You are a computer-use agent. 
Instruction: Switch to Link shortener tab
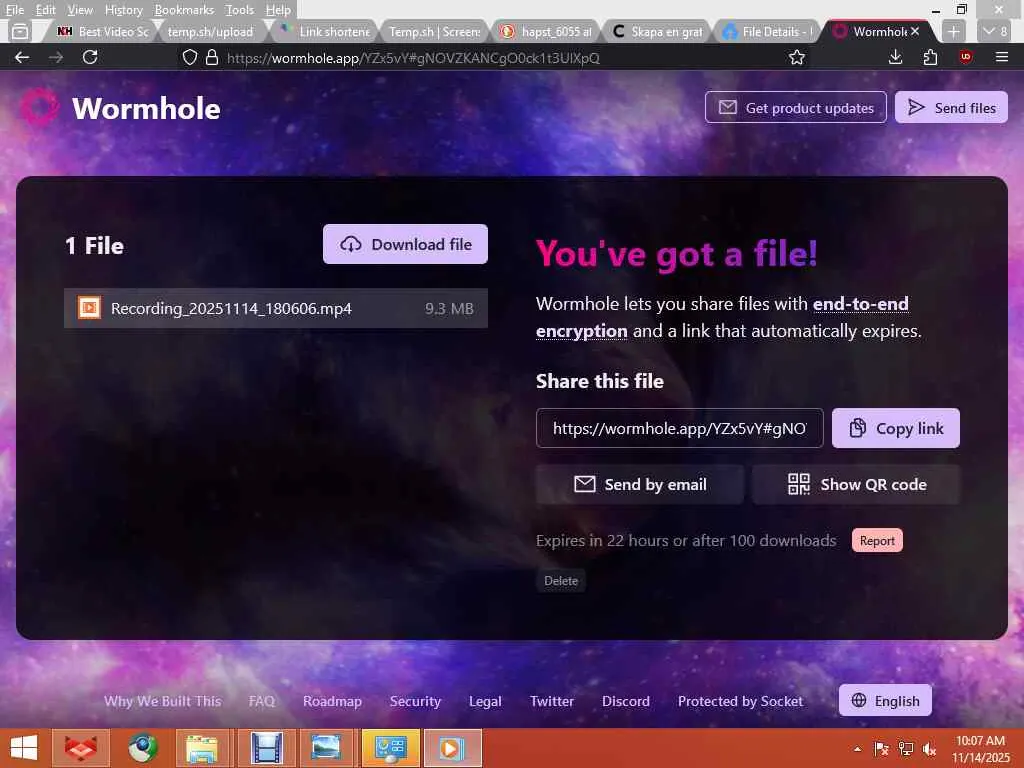[x=325, y=31]
